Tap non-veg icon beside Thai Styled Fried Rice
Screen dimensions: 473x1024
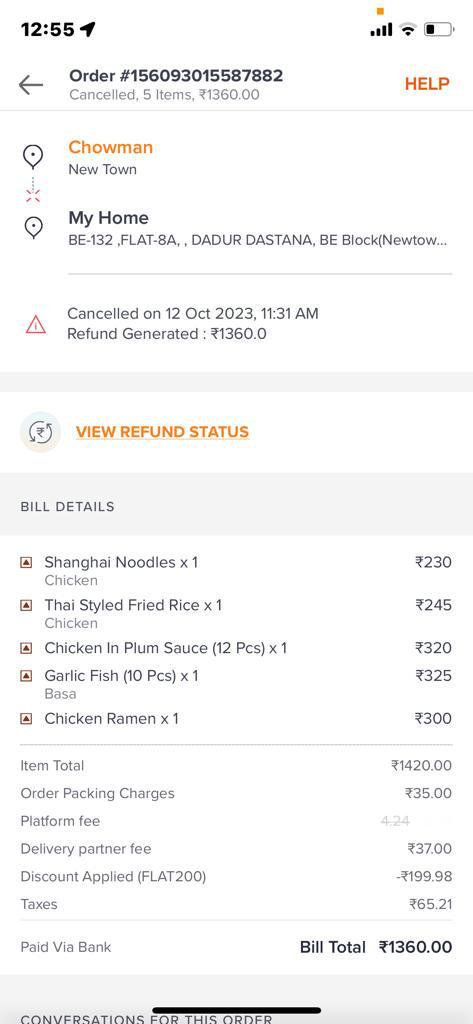(x=26, y=605)
